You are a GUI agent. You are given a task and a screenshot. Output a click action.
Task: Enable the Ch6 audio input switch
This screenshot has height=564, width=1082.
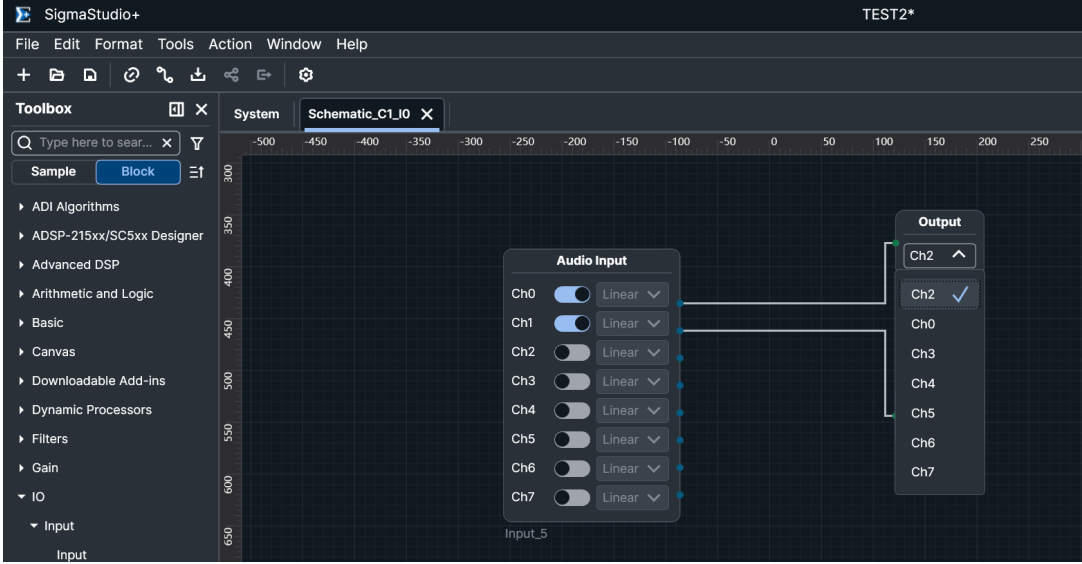point(572,469)
